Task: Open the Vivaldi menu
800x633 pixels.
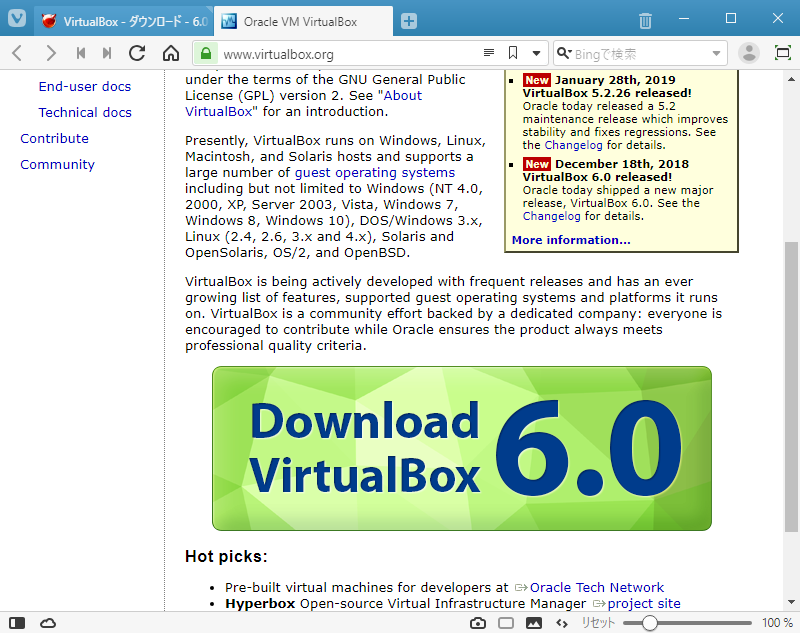Action: click(16, 19)
